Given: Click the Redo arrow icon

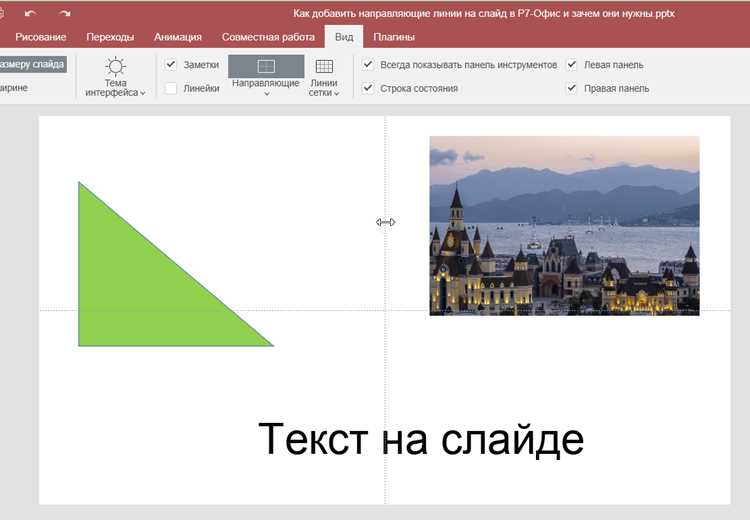Looking at the screenshot, I should point(65,13).
